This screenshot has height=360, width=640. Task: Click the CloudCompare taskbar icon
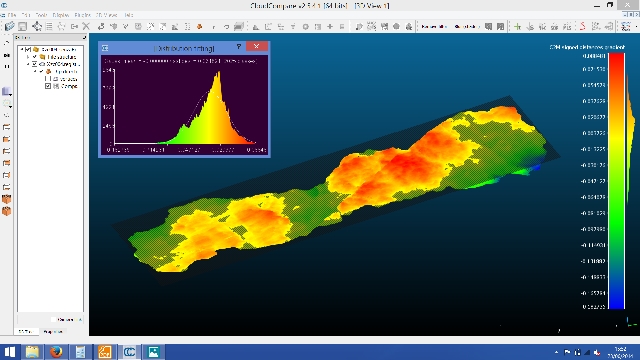tap(129, 352)
